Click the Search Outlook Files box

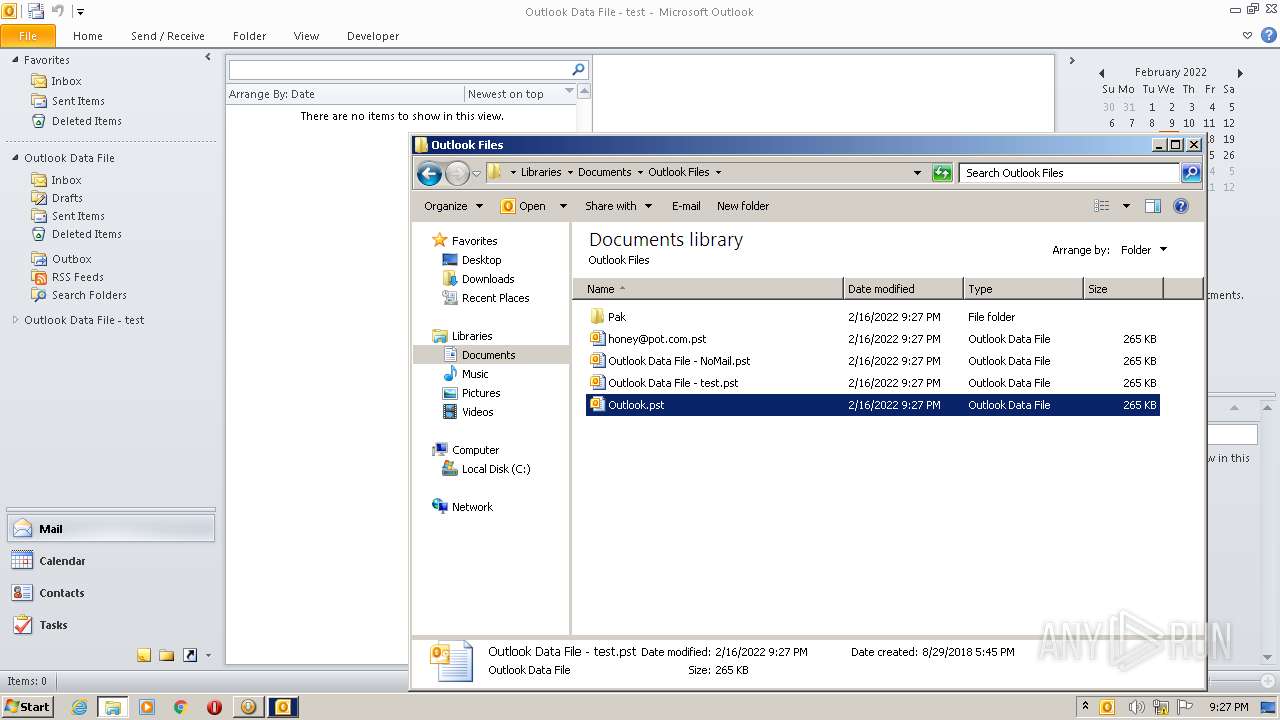click(x=1070, y=173)
